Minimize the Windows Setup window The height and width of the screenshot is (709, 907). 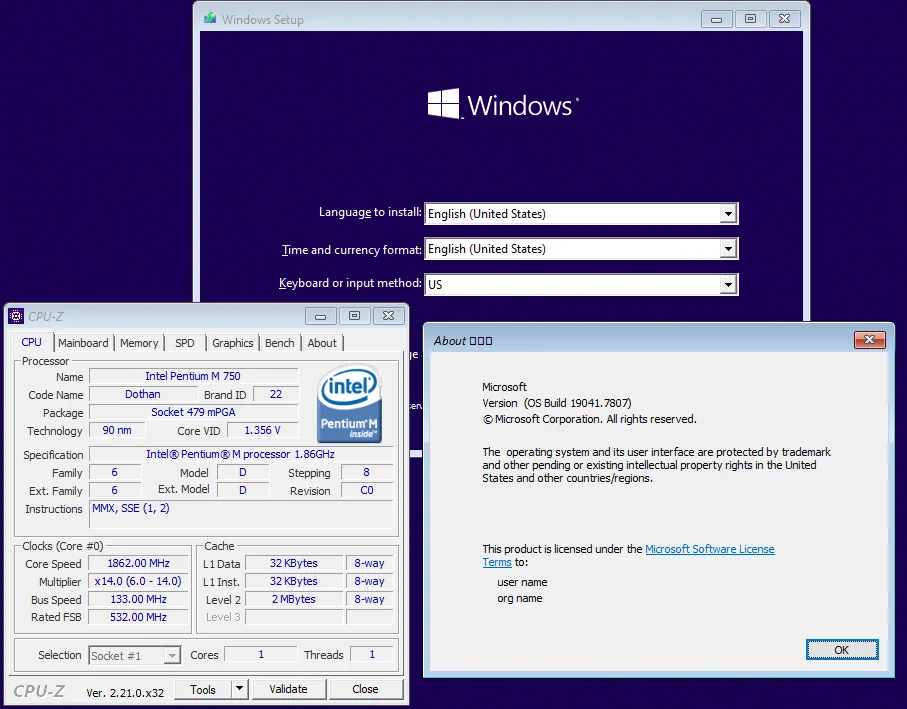click(x=716, y=19)
